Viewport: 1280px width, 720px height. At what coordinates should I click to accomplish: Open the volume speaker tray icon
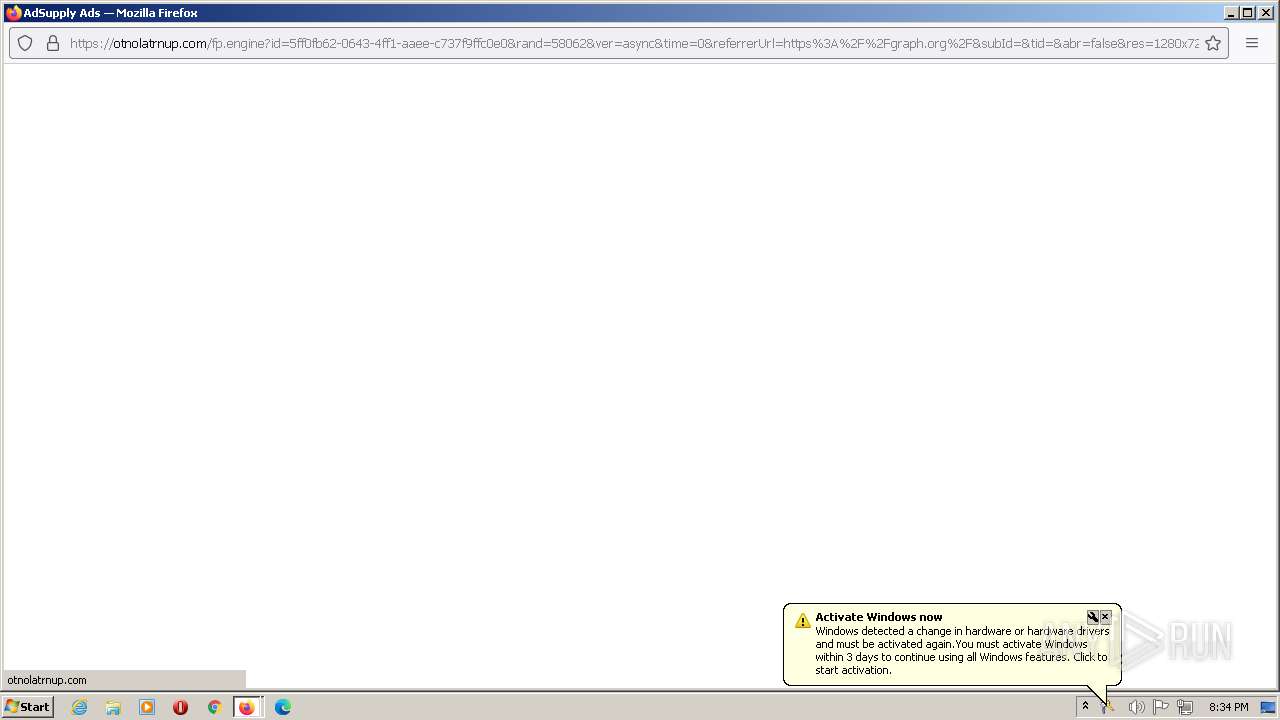[x=1136, y=707]
